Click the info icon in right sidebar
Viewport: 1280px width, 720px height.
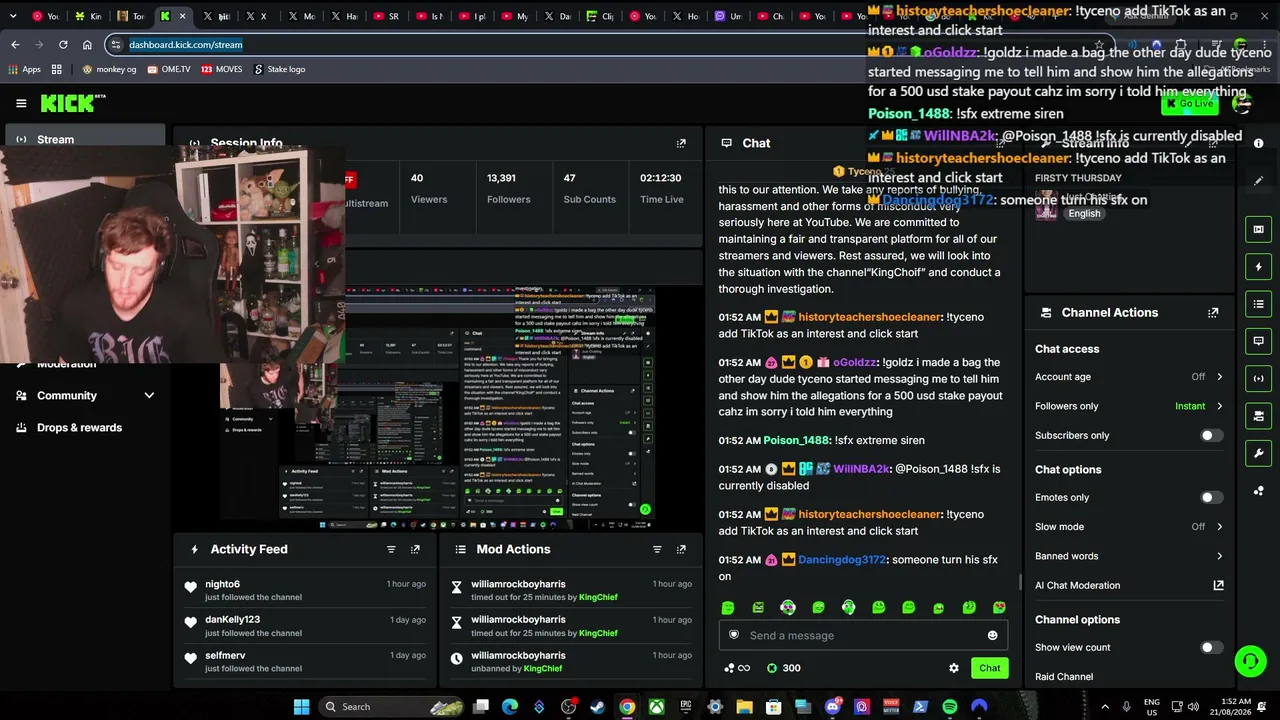pyautogui.click(x=1258, y=143)
